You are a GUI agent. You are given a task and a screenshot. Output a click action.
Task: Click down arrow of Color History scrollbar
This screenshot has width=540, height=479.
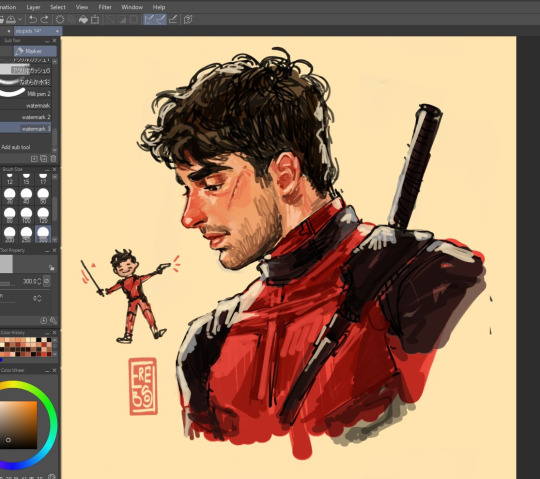pos(54,354)
